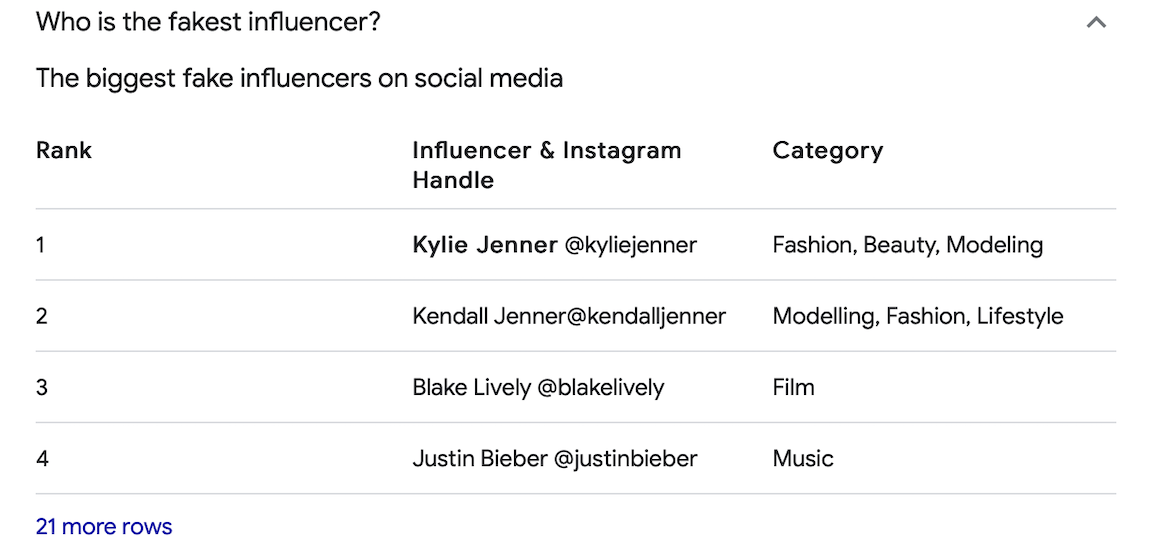Image resolution: width=1152 pixels, height=555 pixels.
Task: Click the question 'Who is the fakest influencer?'
Action: pos(208,22)
